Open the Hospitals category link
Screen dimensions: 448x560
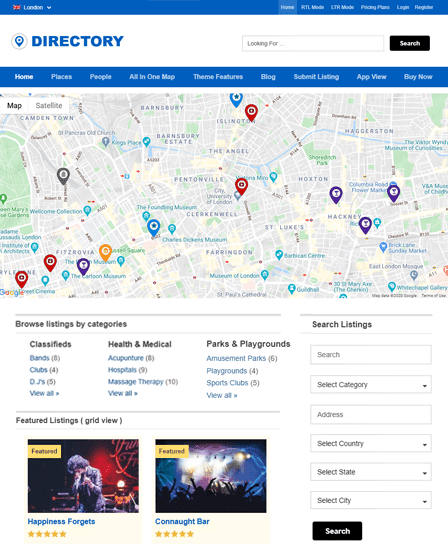(122, 370)
